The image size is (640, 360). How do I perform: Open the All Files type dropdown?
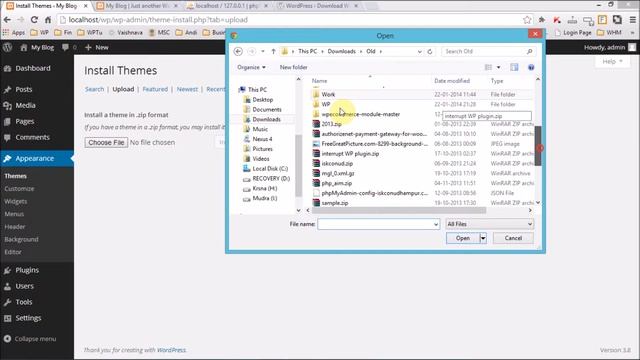[x=489, y=224]
